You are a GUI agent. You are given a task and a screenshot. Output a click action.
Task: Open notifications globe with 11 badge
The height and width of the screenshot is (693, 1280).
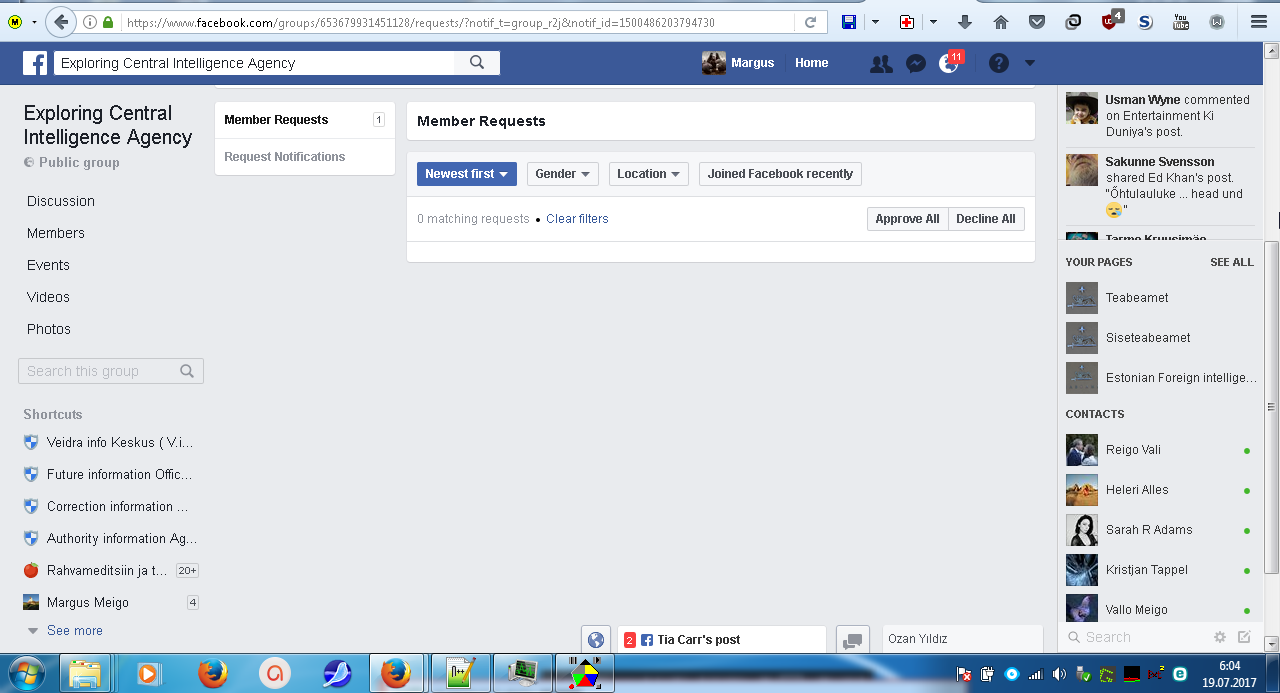coord(949,63)
